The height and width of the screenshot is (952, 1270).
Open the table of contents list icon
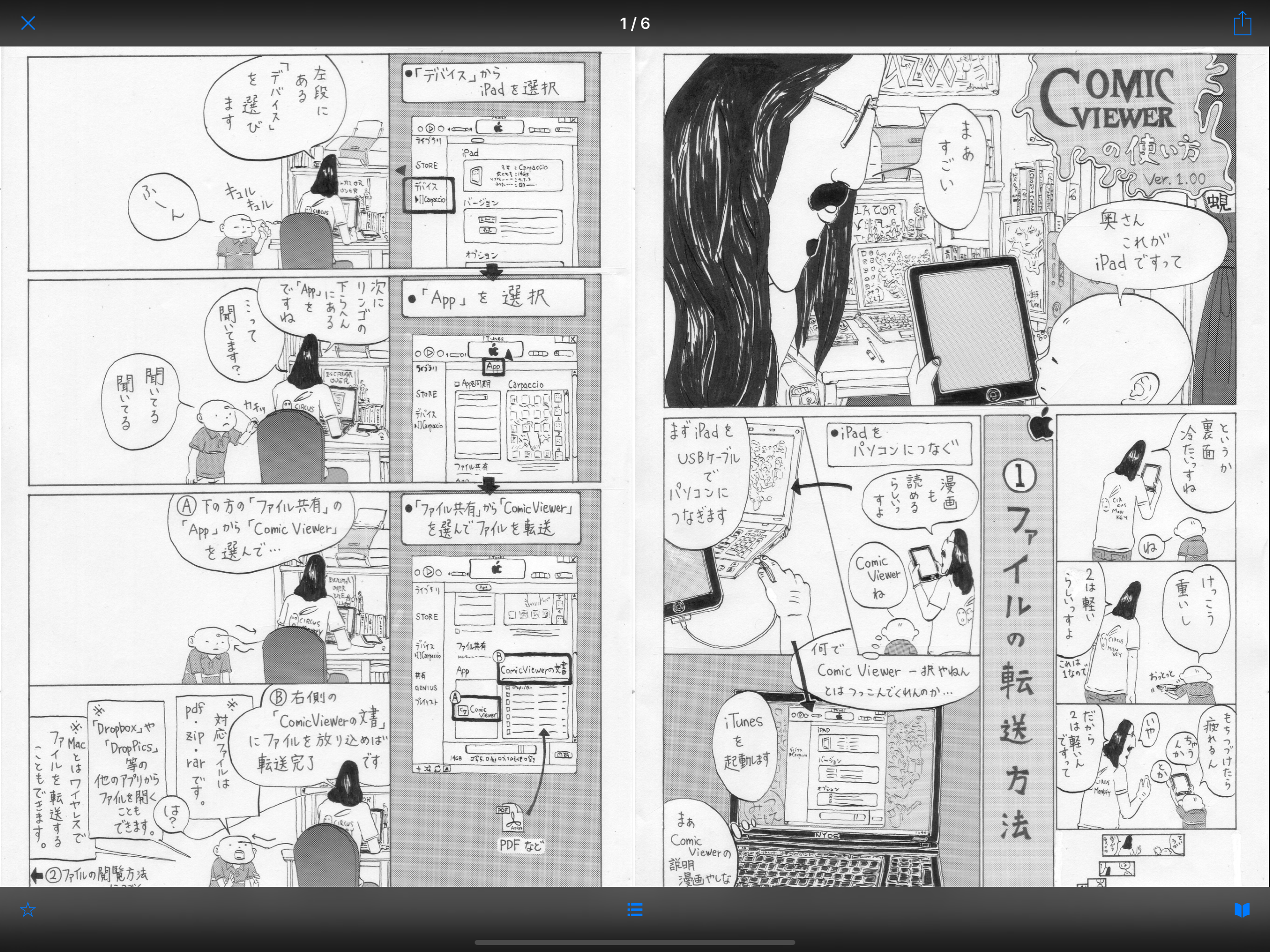click(635, 910)
